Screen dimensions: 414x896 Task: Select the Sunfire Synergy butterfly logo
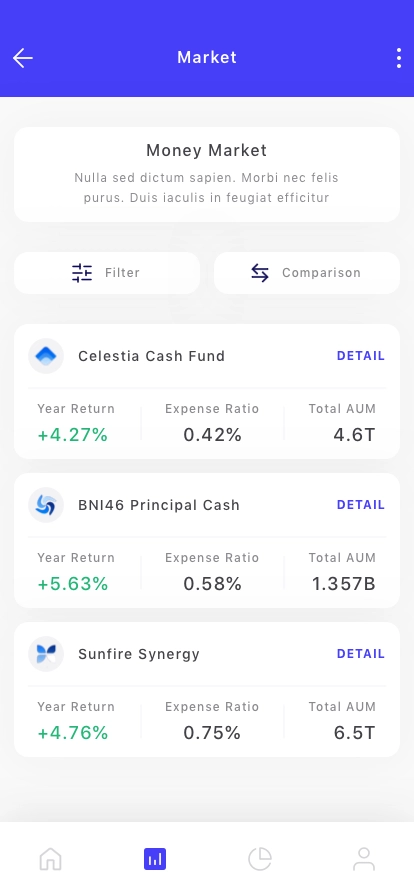click(46, 654)
